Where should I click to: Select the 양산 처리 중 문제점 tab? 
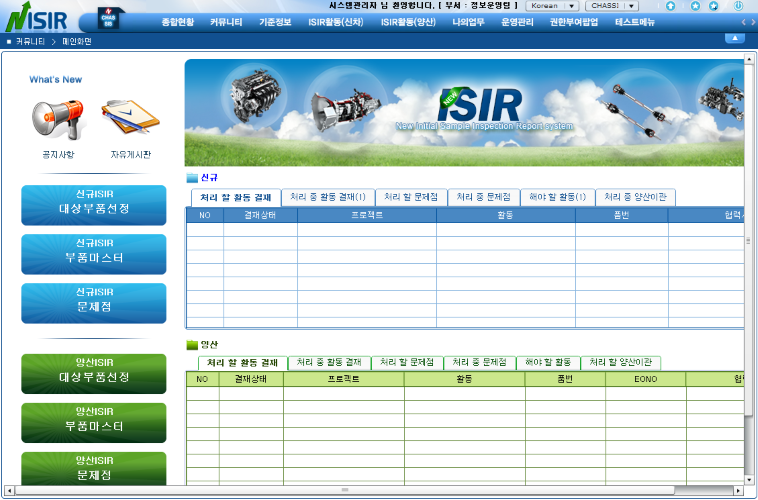(x=480, y=362)
